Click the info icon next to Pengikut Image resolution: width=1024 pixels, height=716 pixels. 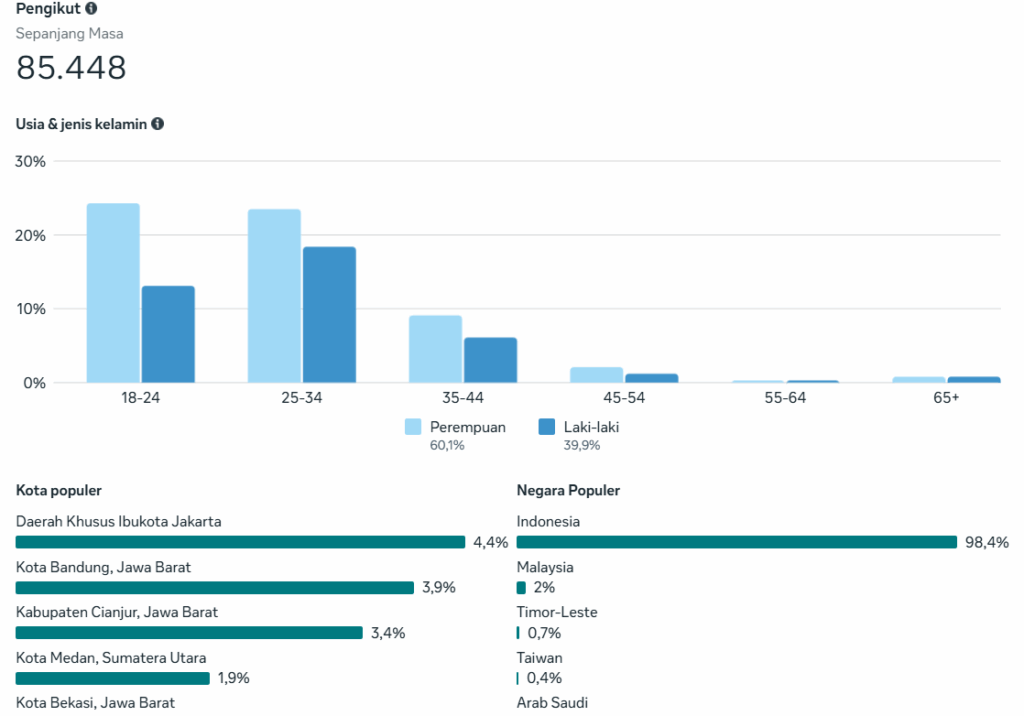click(x=91, y=8)
